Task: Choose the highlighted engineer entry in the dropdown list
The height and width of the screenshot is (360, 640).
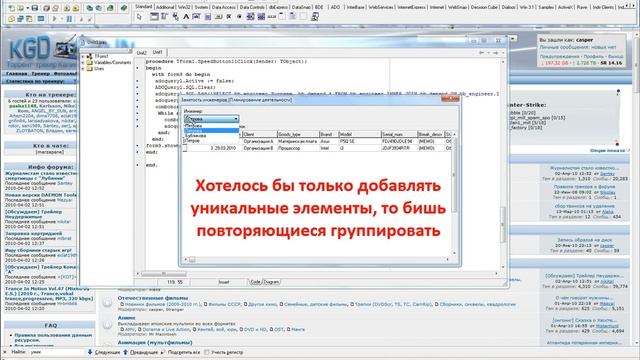Action: click(x=211, y=131)
